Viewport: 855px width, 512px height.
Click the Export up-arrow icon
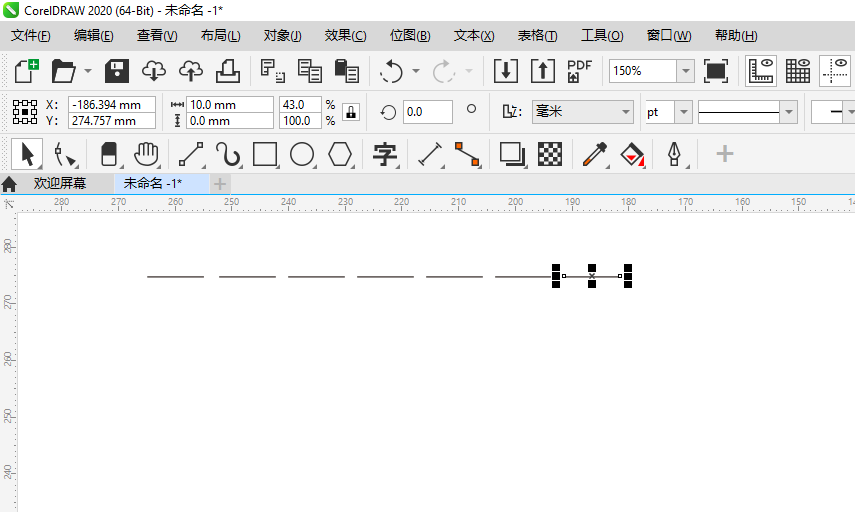pyautogui.click(x=543, y=71)
